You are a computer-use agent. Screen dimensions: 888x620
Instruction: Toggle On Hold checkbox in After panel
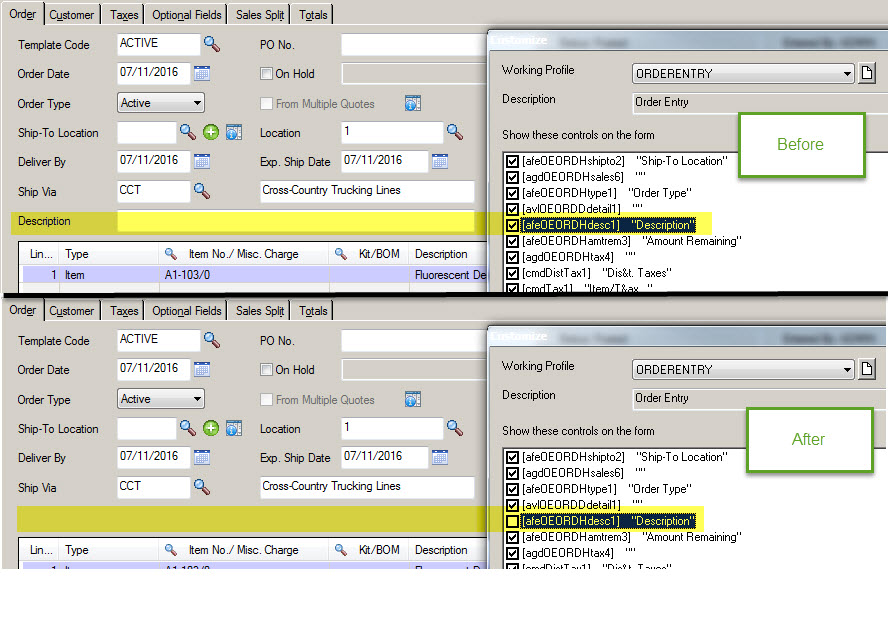pyautogui.click(x=266, y=370)
